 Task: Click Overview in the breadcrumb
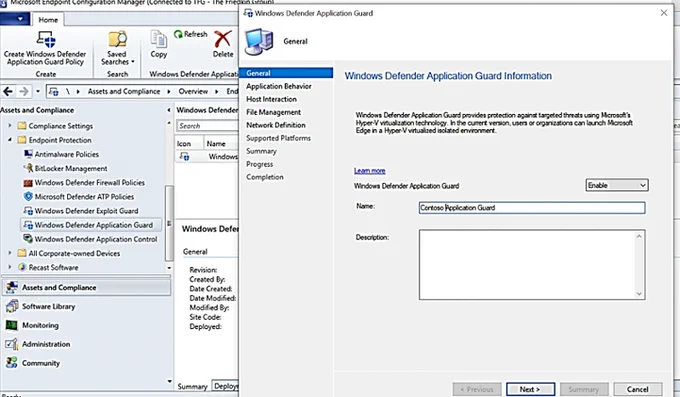pos(193,92)
